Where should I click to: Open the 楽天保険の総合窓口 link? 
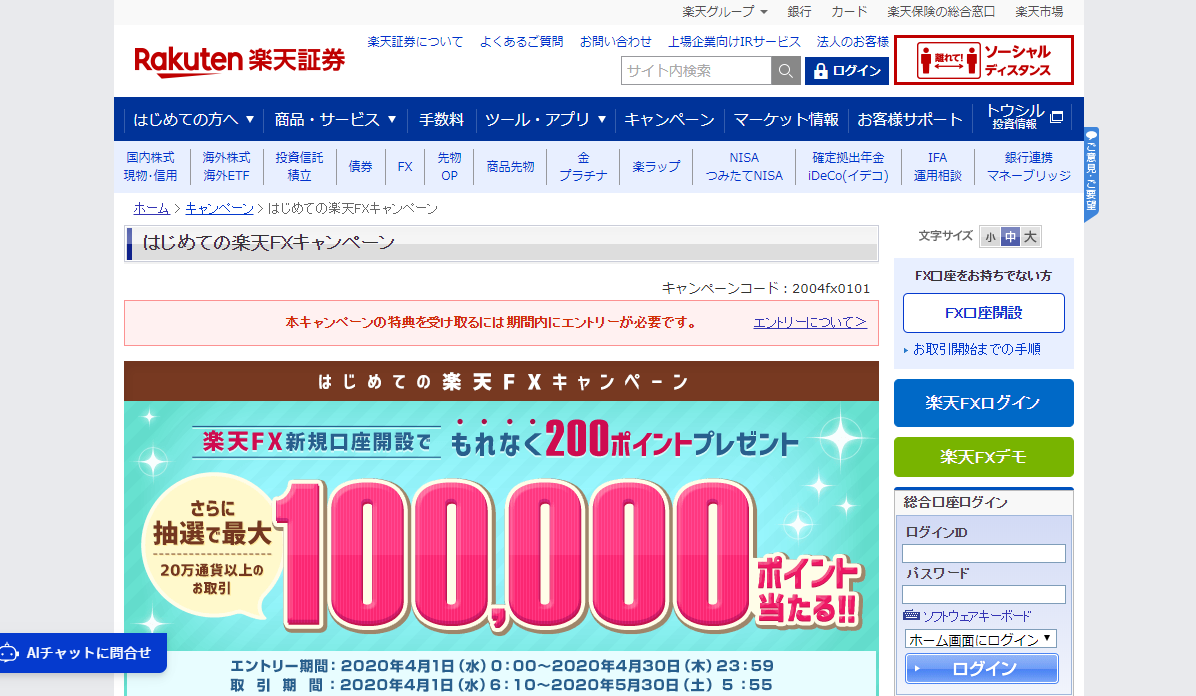[x=941, y=11]
